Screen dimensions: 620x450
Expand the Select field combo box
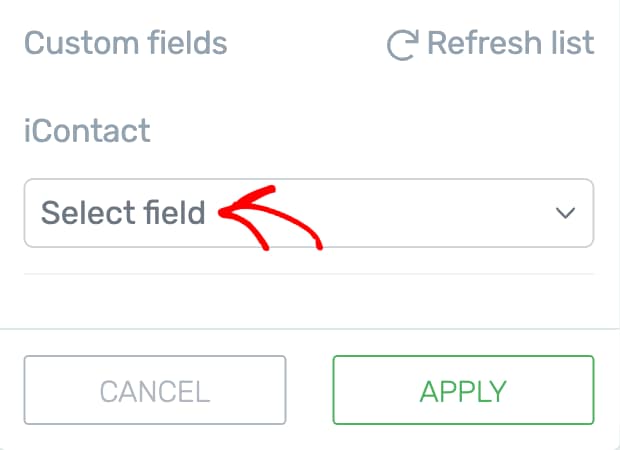pyautogui.click(x=308, y=213)
